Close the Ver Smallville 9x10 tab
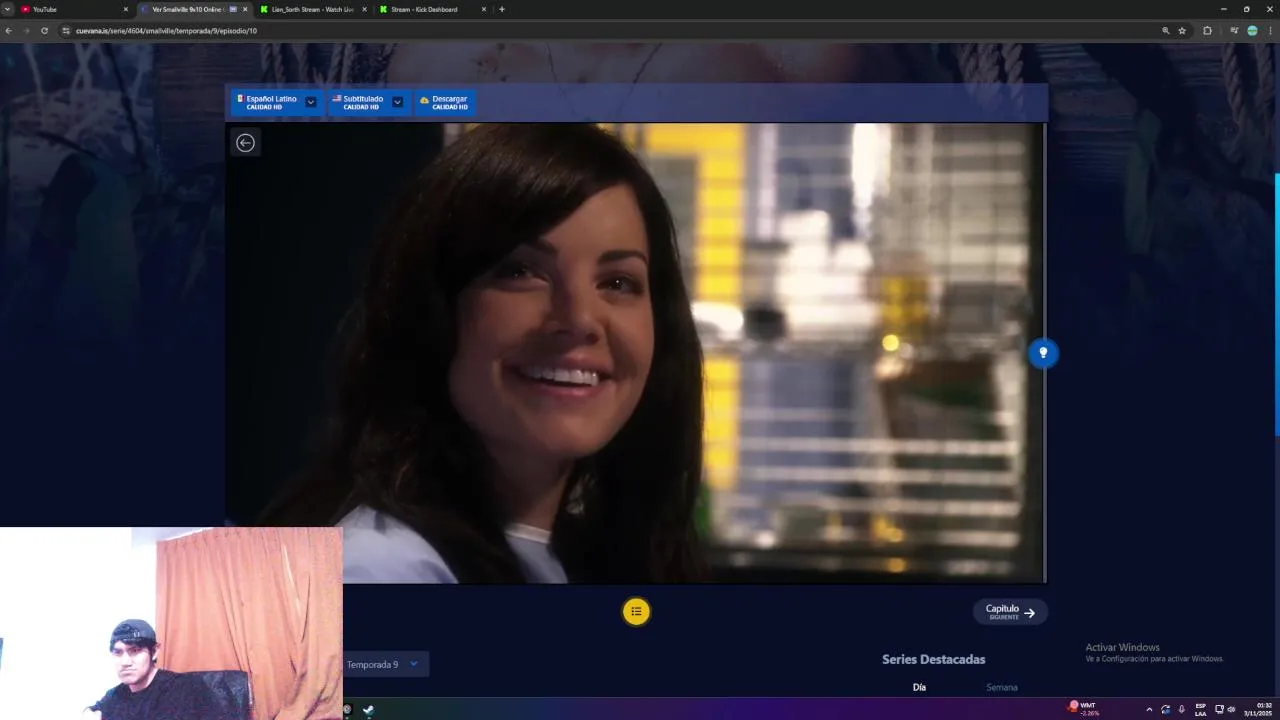The image size is (1280, 720). coord(245,9)
